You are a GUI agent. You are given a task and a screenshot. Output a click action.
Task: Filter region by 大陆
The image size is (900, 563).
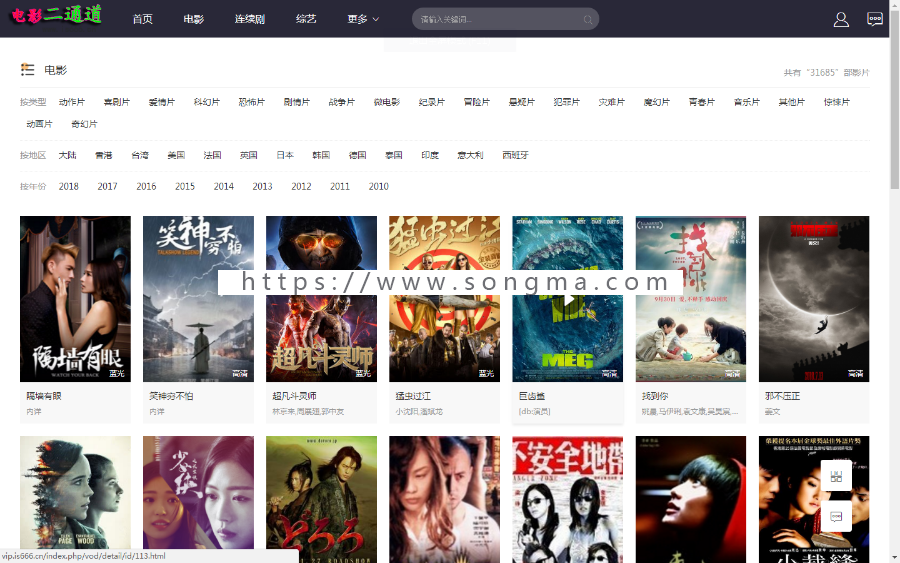(67, 156)
